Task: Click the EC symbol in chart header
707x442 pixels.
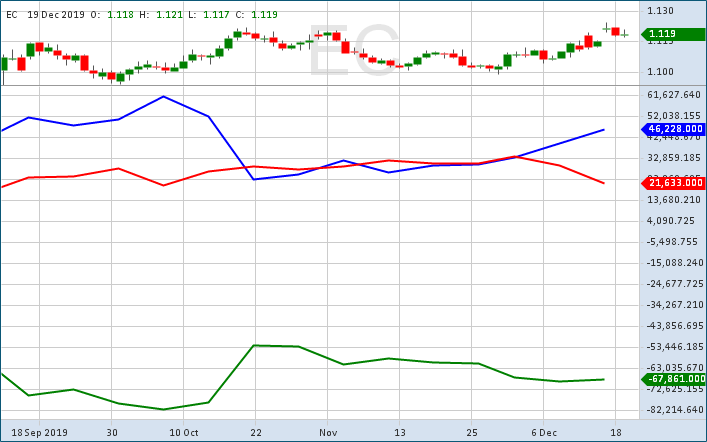Action: tap(11, 15)
